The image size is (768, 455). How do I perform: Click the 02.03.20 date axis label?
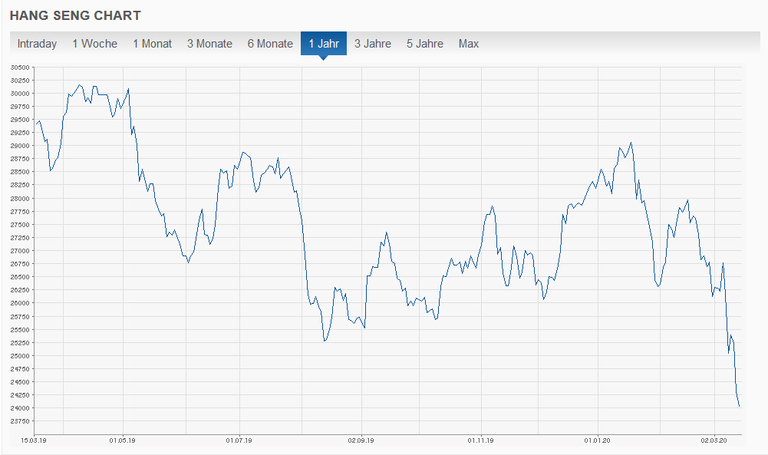tap(714, 439)
